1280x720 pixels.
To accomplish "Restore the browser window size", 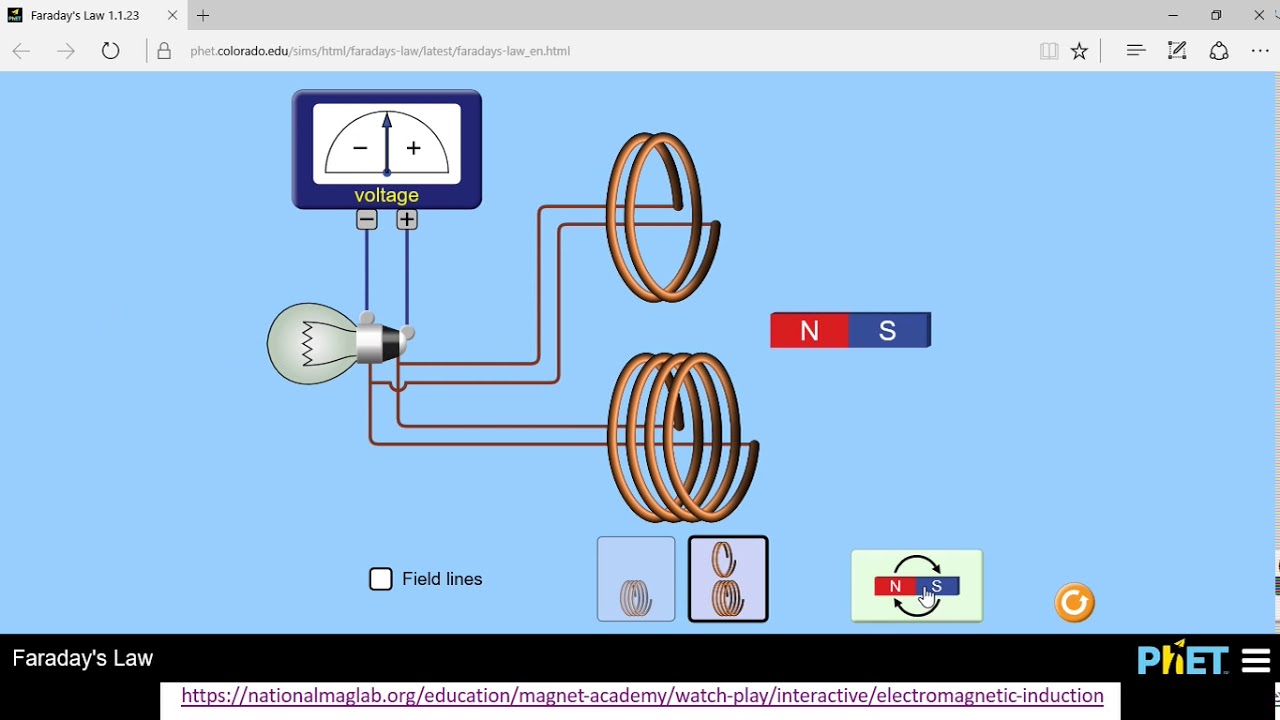I will (x=1216, y=15).
